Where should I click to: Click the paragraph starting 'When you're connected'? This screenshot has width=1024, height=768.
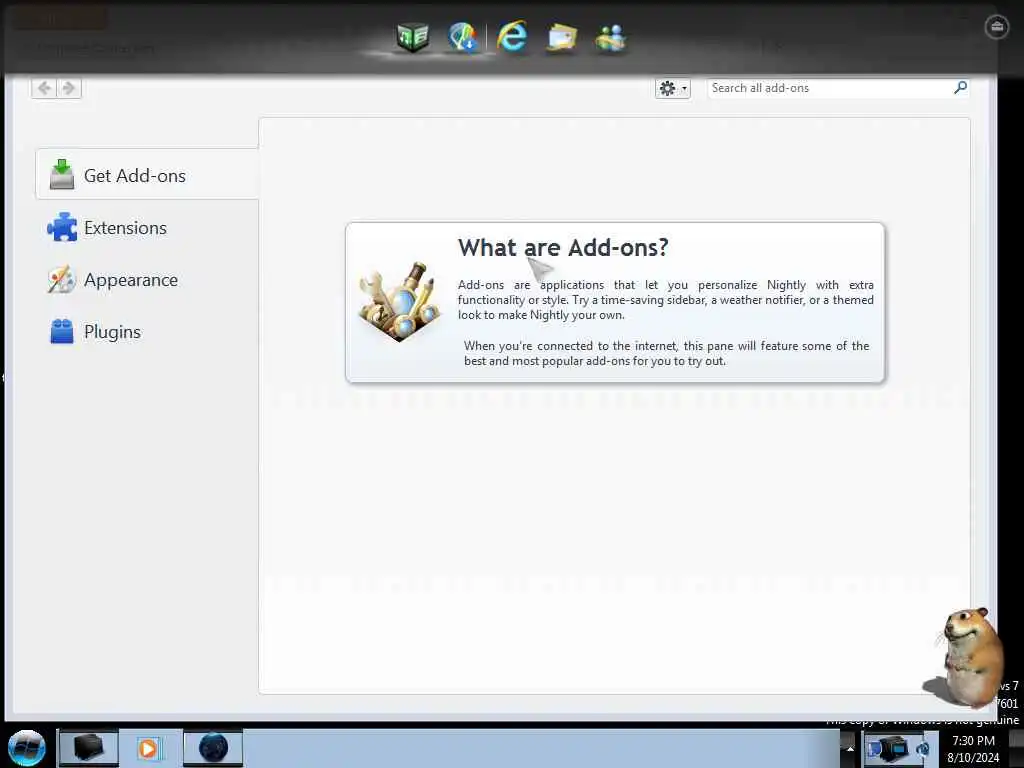pyautogui.click(x=666, y=353)
